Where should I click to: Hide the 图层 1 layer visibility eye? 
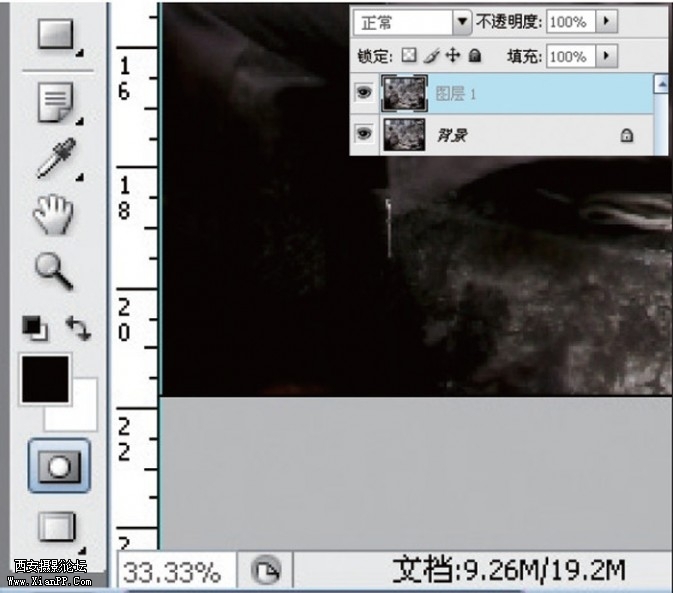pos(364,94)
